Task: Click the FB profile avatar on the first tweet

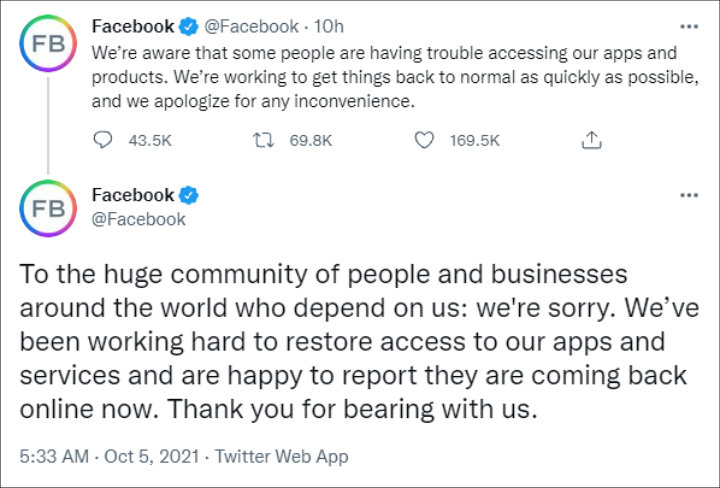Action: 48,43
